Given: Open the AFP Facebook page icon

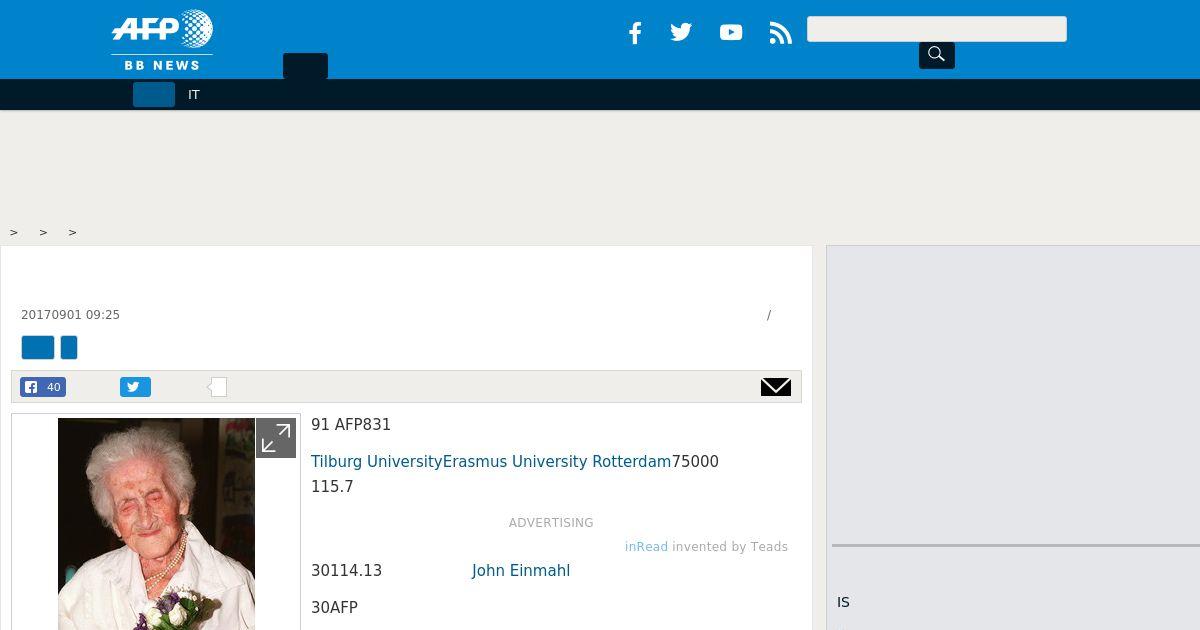Looking at the screenshot, I should pos(634,33).
